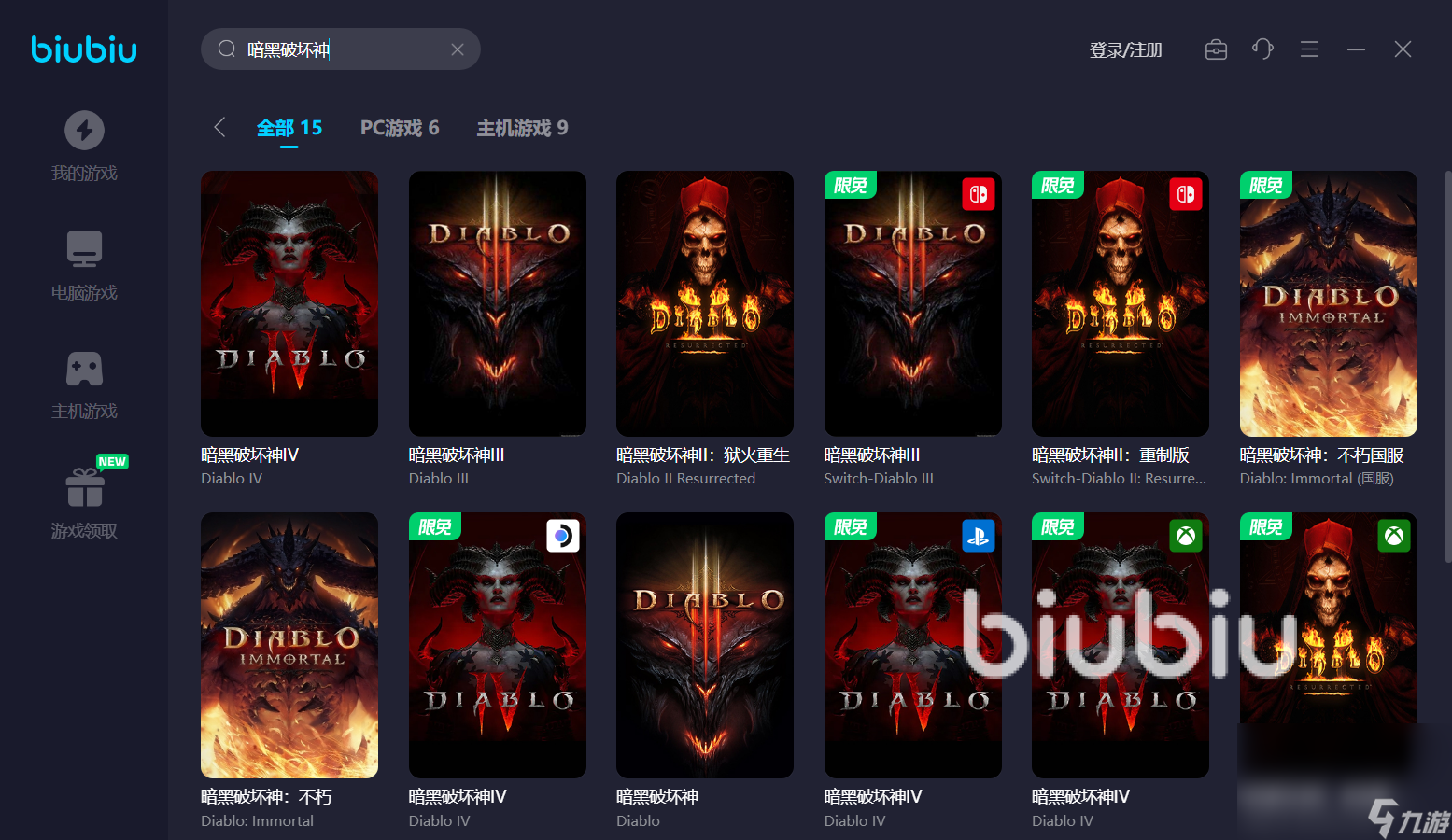This screenshot has height=840, width=1452.
Task: Go back using the left chevron
Action: point(219,128)
